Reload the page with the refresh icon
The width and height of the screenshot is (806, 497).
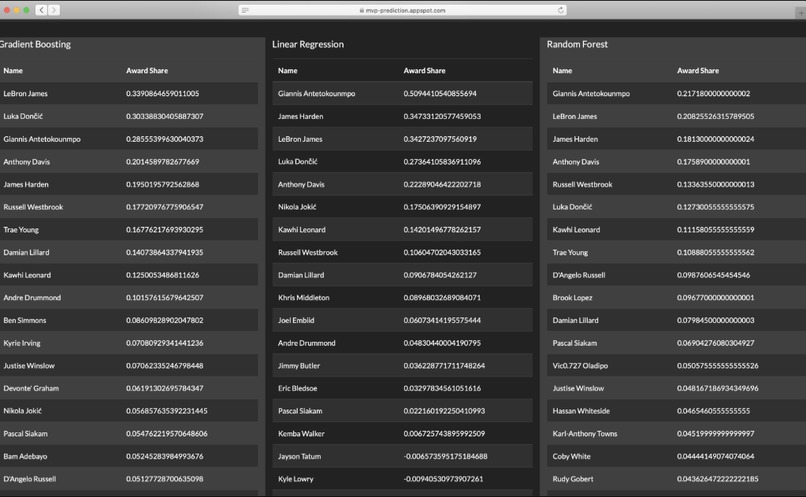point(560,10)
